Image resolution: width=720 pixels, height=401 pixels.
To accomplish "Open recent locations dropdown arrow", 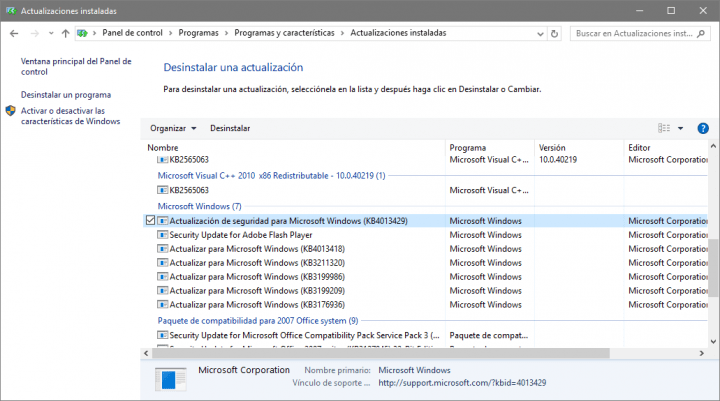I will 51,33.
